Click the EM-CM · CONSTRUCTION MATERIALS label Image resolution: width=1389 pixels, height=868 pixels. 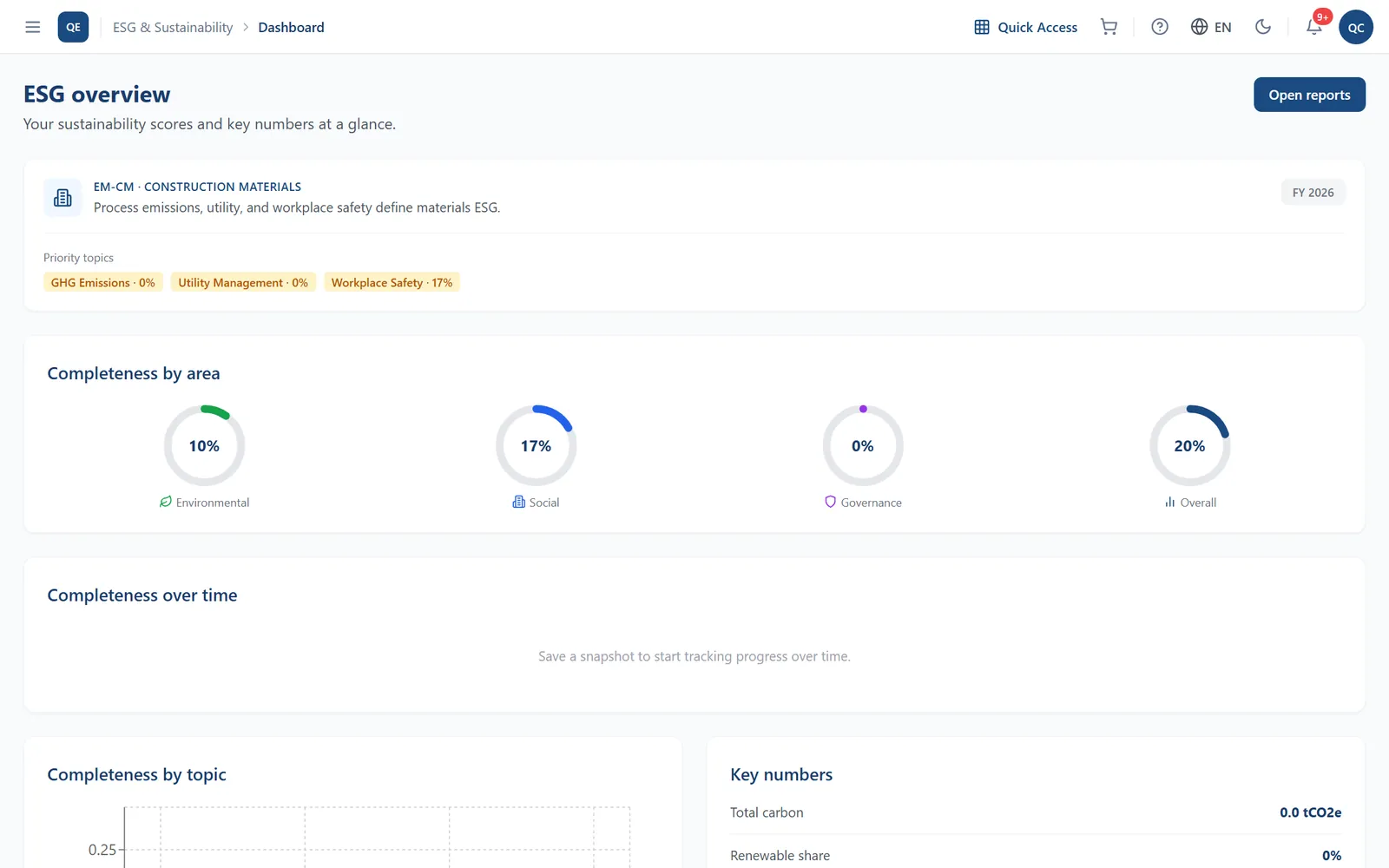pos(197,187)
